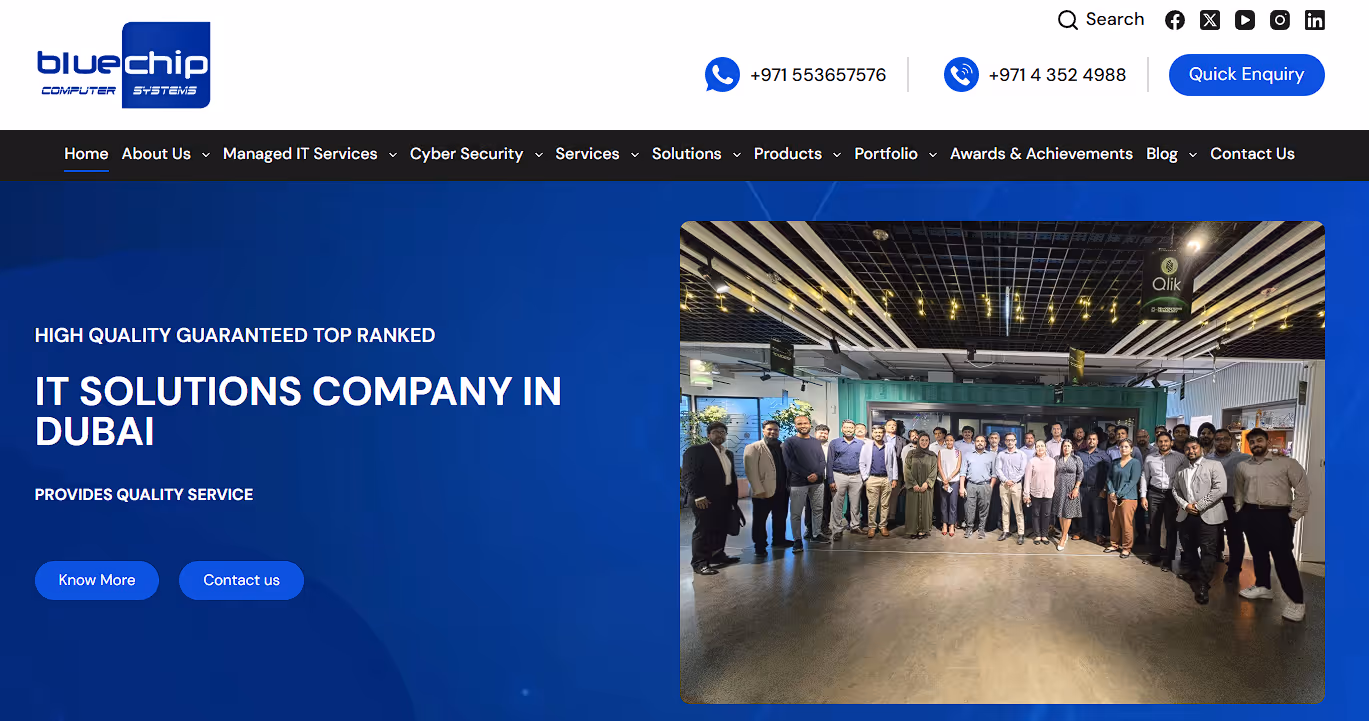Expand the Services dropdown chevron

tap(634, 155)
